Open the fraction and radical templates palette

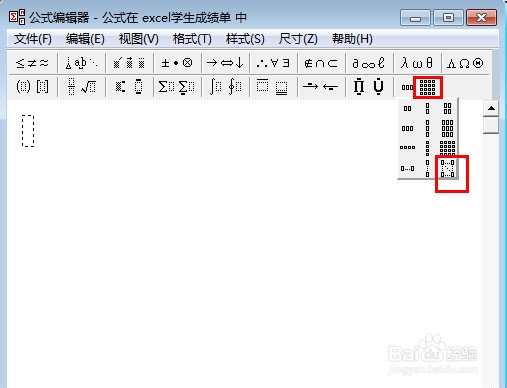82,87
